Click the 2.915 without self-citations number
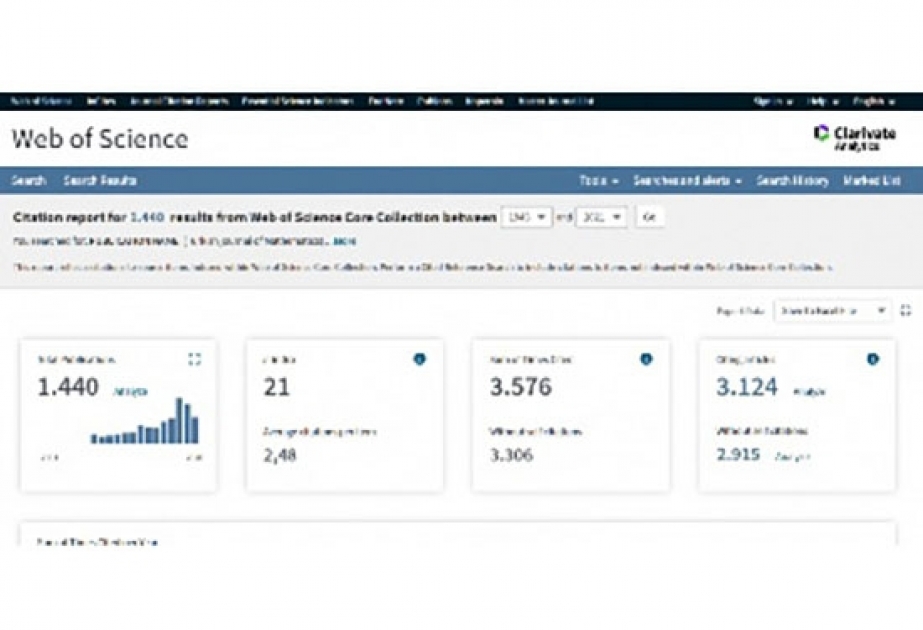The height and width of the screenshot is (630, 923). [x=738, y=455]
